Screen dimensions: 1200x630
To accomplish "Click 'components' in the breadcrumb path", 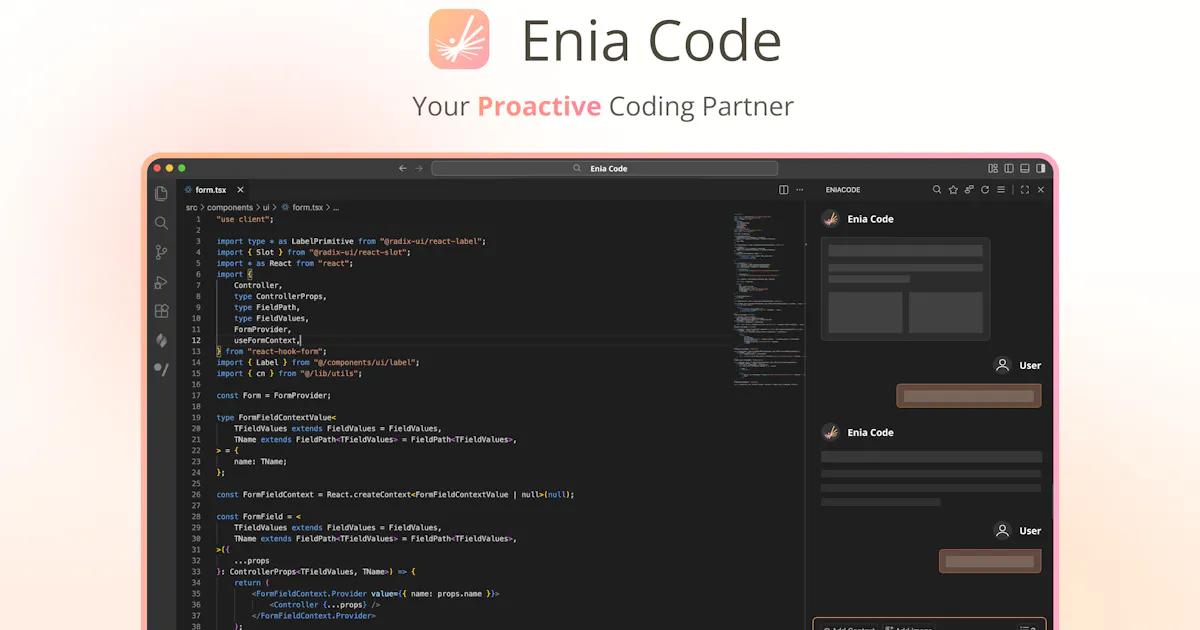I will (230, 208).
